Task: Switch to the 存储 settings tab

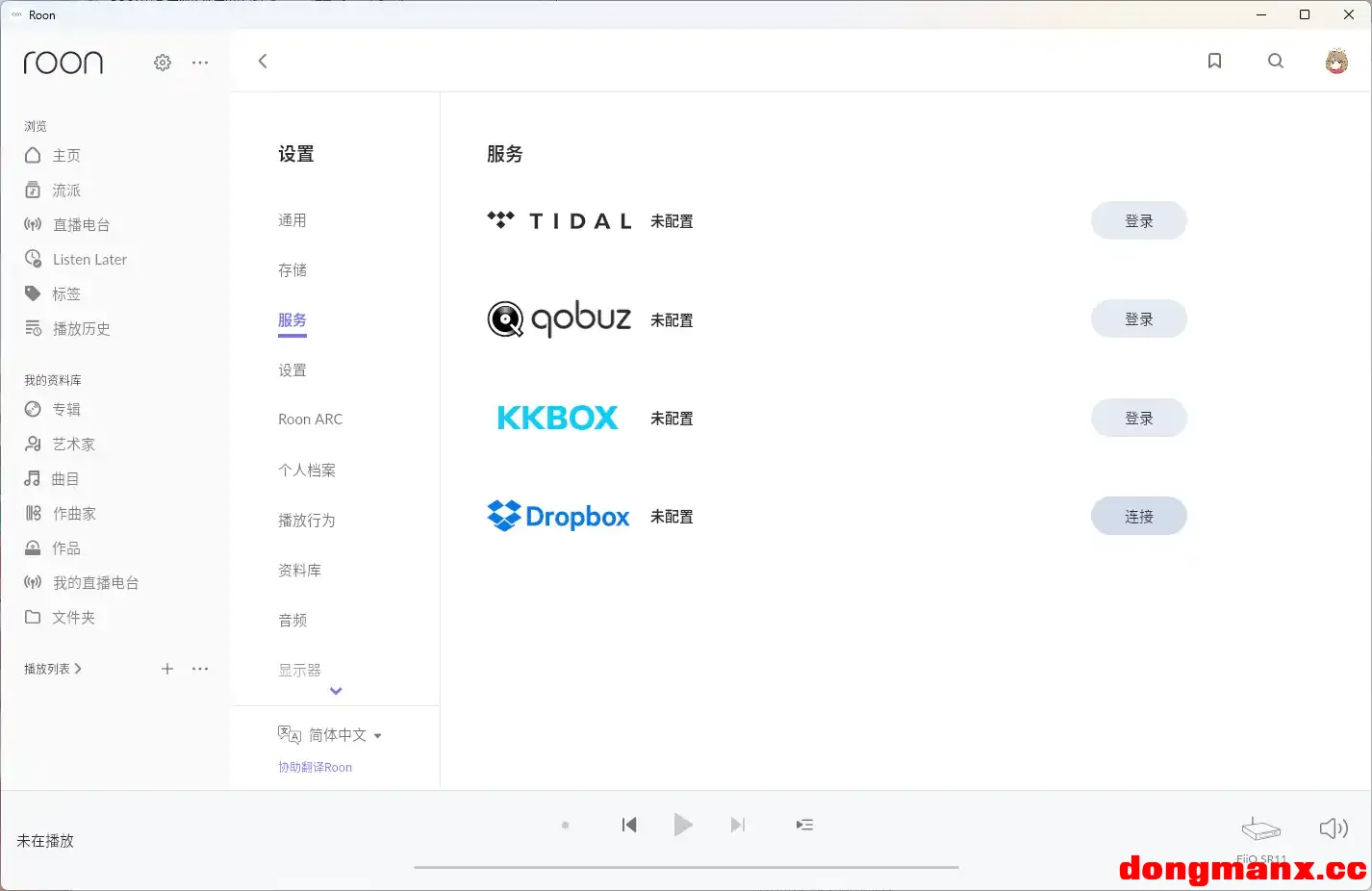Action: pos(292,270)
